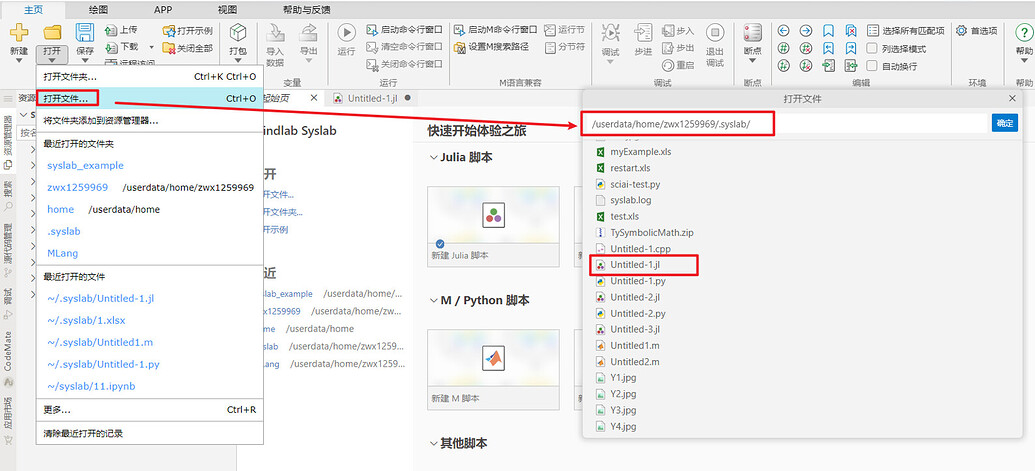Viewport: 1035px width, 471px height.
Task: Close the 打开文件 dialog
Action: [1013, 98]
